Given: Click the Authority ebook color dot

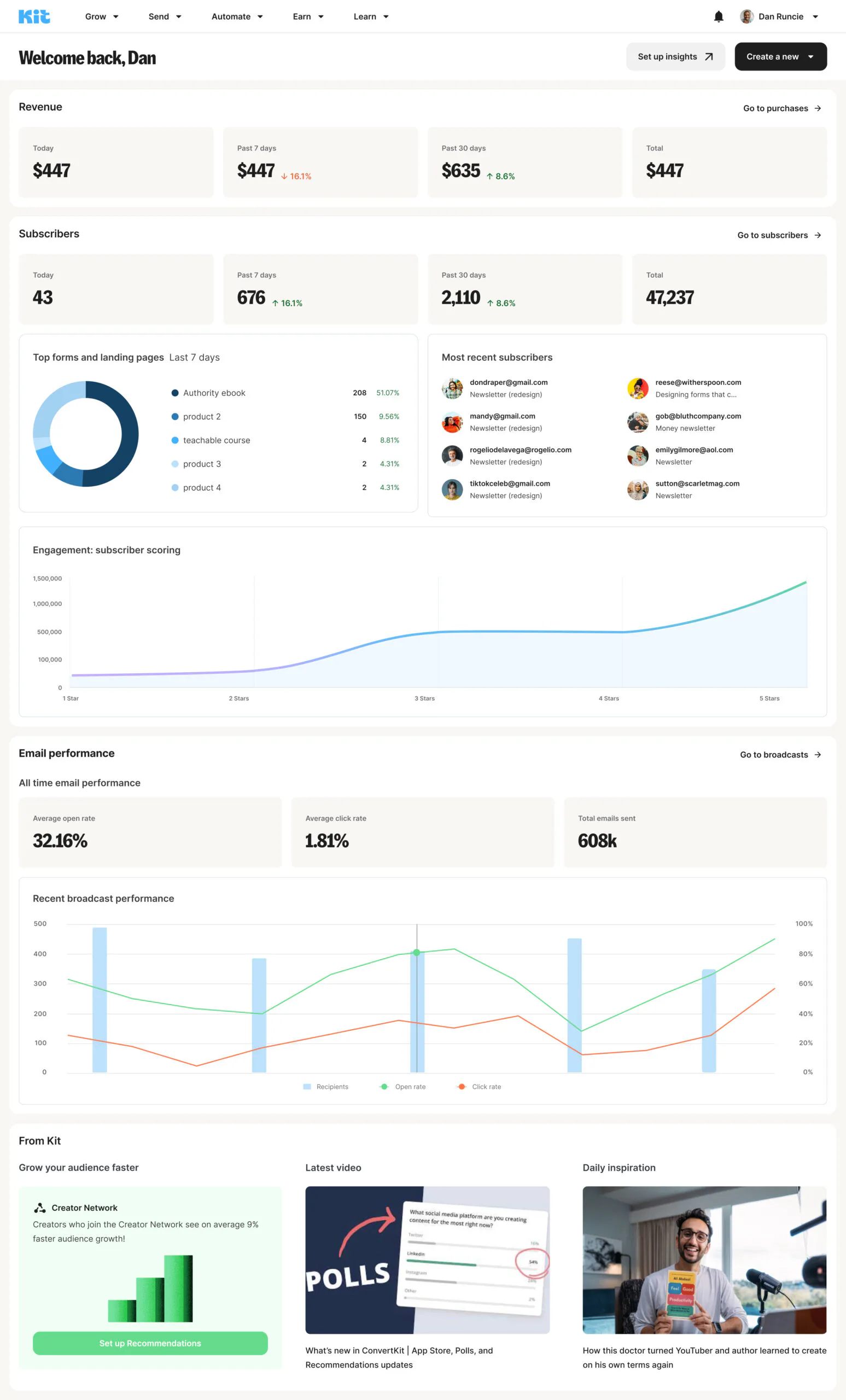Looking at the screenshot, I should coord(175,393).
